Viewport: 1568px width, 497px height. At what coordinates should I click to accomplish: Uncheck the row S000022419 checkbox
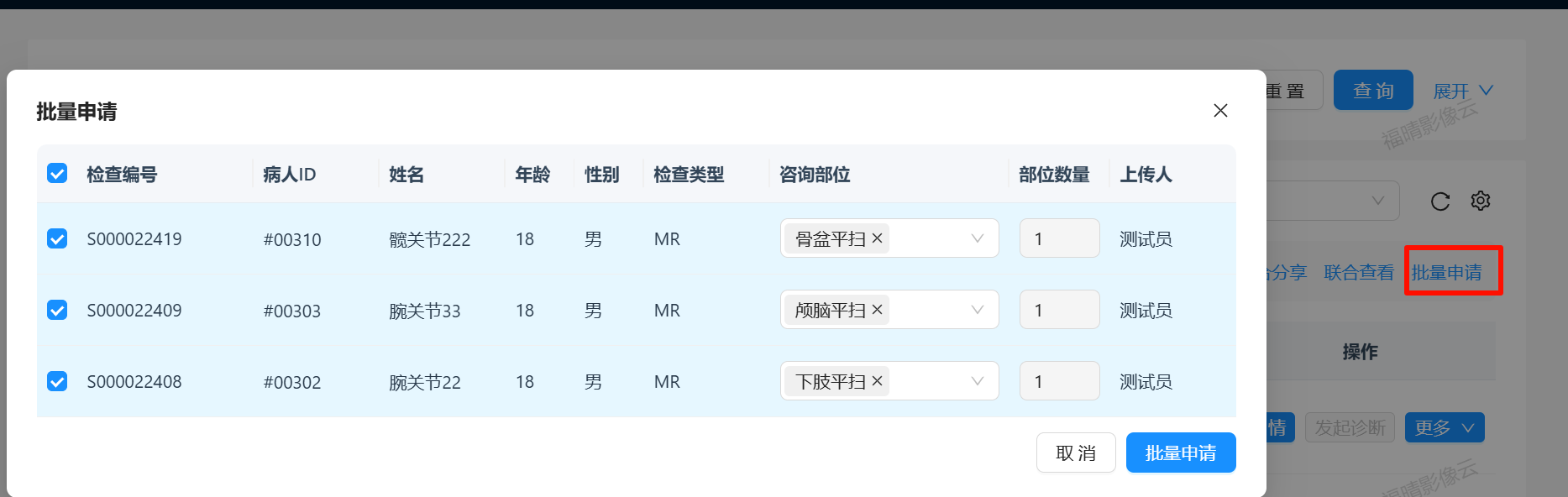coord(57,239)
